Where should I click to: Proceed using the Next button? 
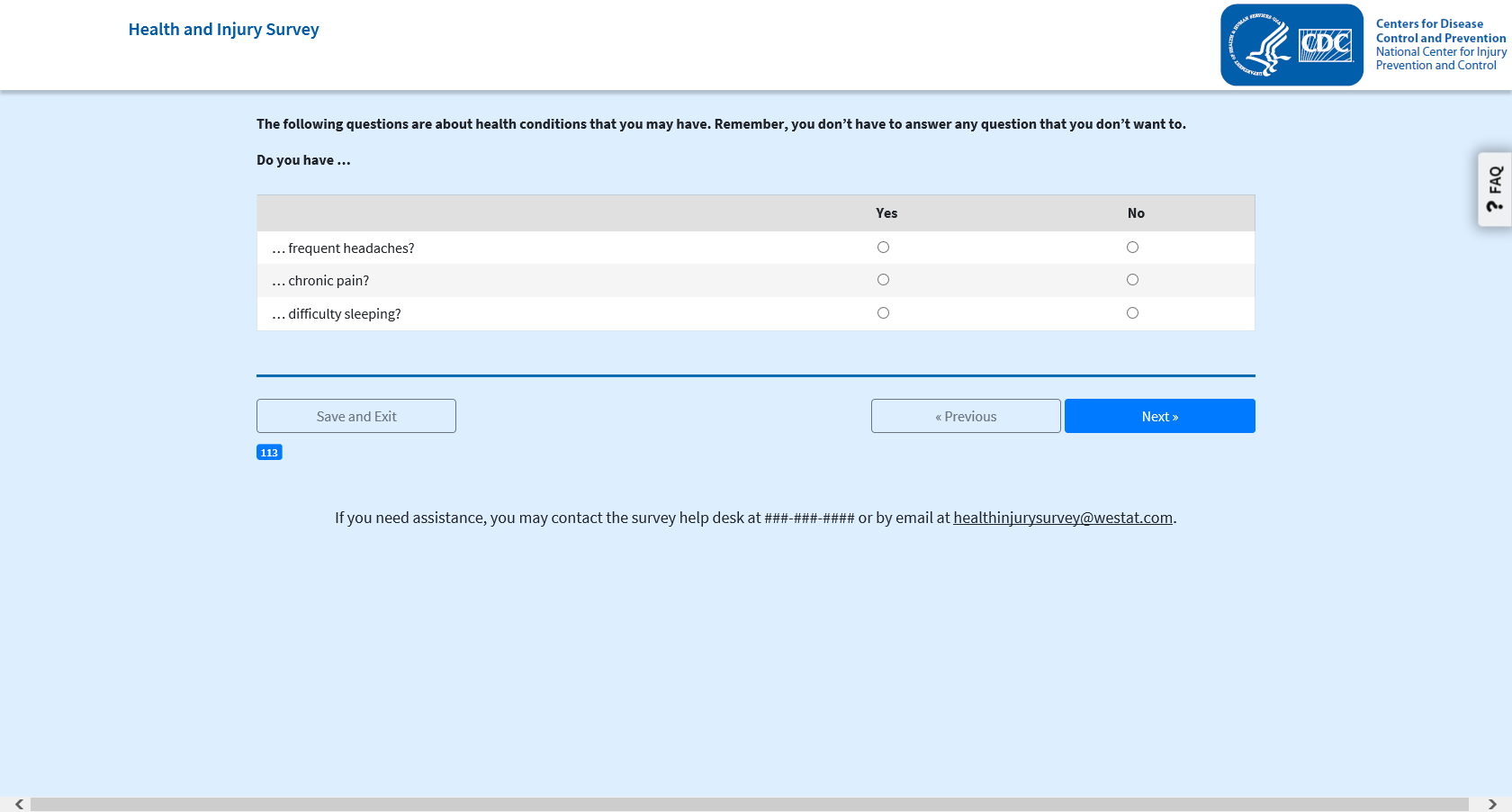[1159, 416]
